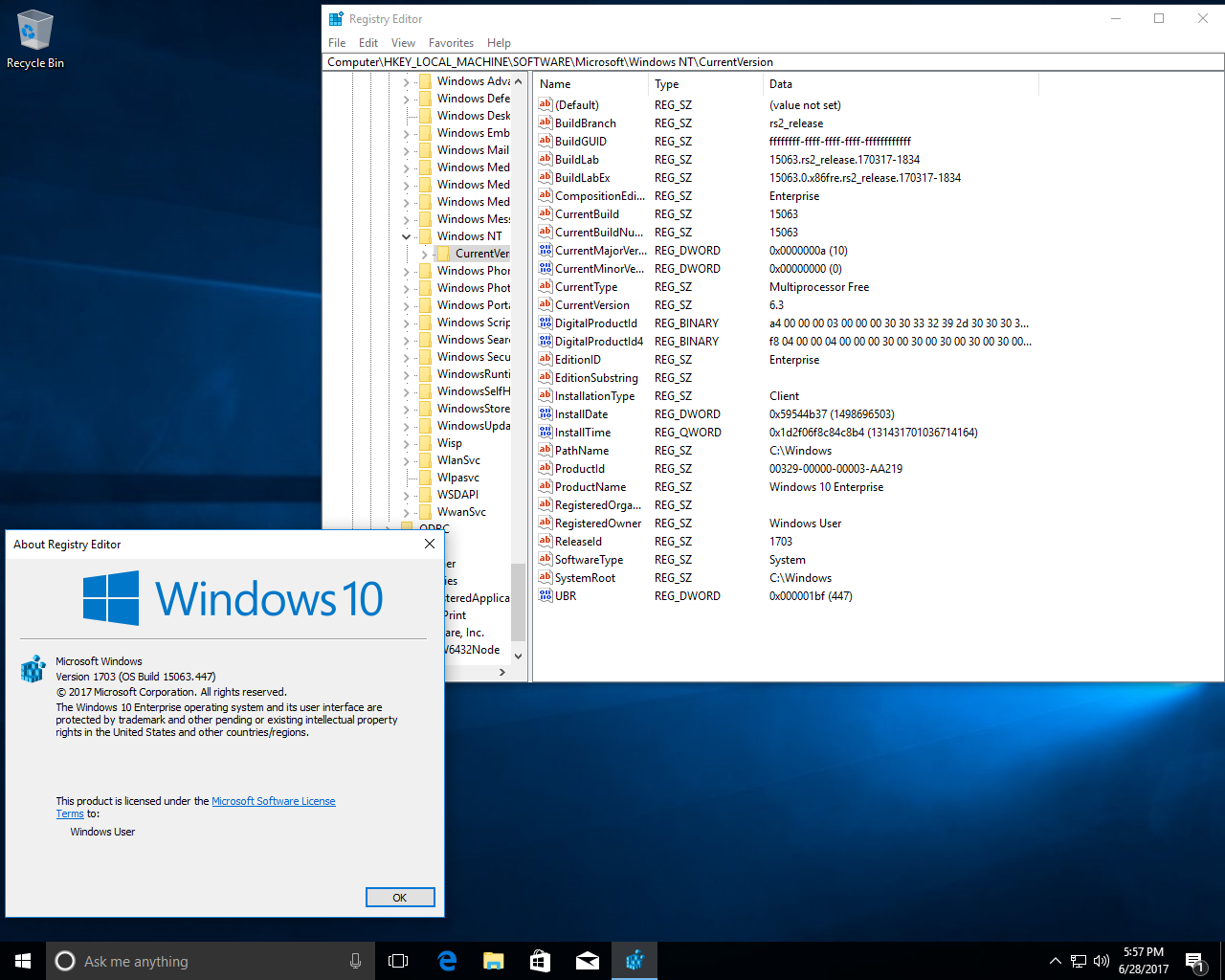The image size is (1225, 980).
Task: Select the SystemRoot value name
Action: (x=585, y=577)
